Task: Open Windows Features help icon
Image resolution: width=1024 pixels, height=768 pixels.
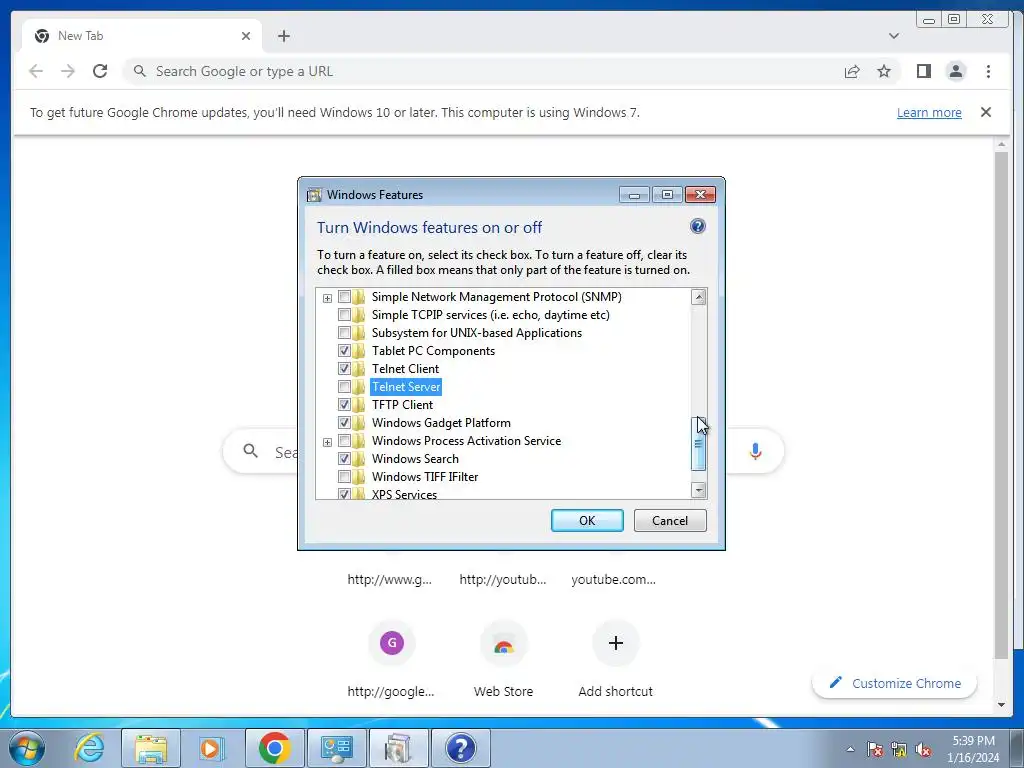Action: pyautogui.click(x=697, y=226)
